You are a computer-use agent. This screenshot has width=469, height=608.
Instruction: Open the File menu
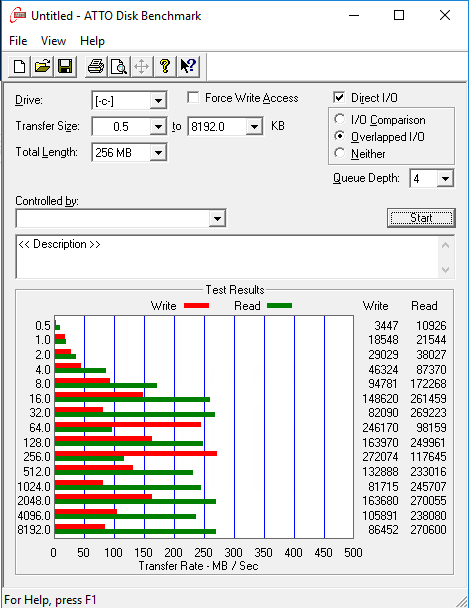(18, 41)
